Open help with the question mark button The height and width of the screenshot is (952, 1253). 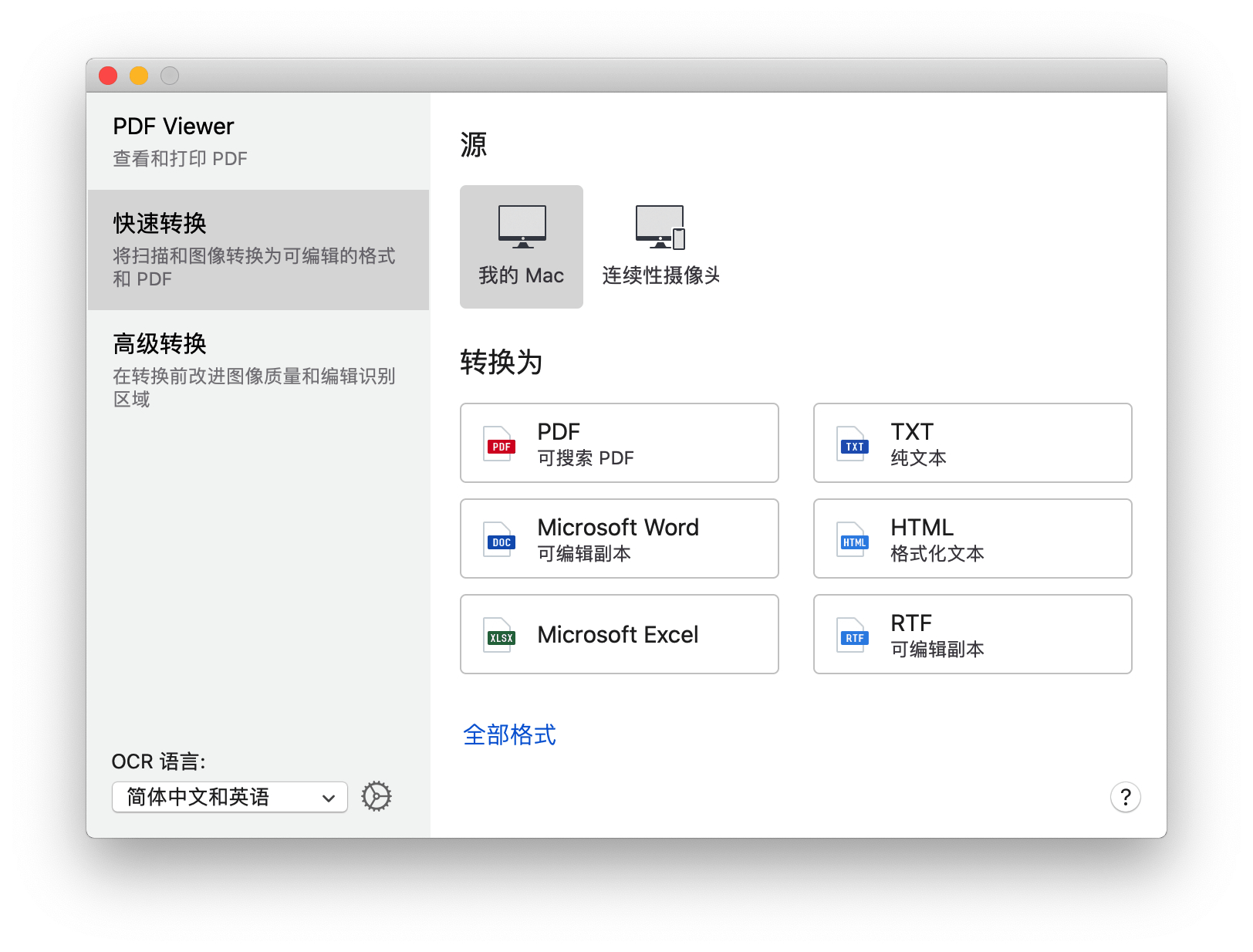pyautogui.click(x=1125, y=797)
